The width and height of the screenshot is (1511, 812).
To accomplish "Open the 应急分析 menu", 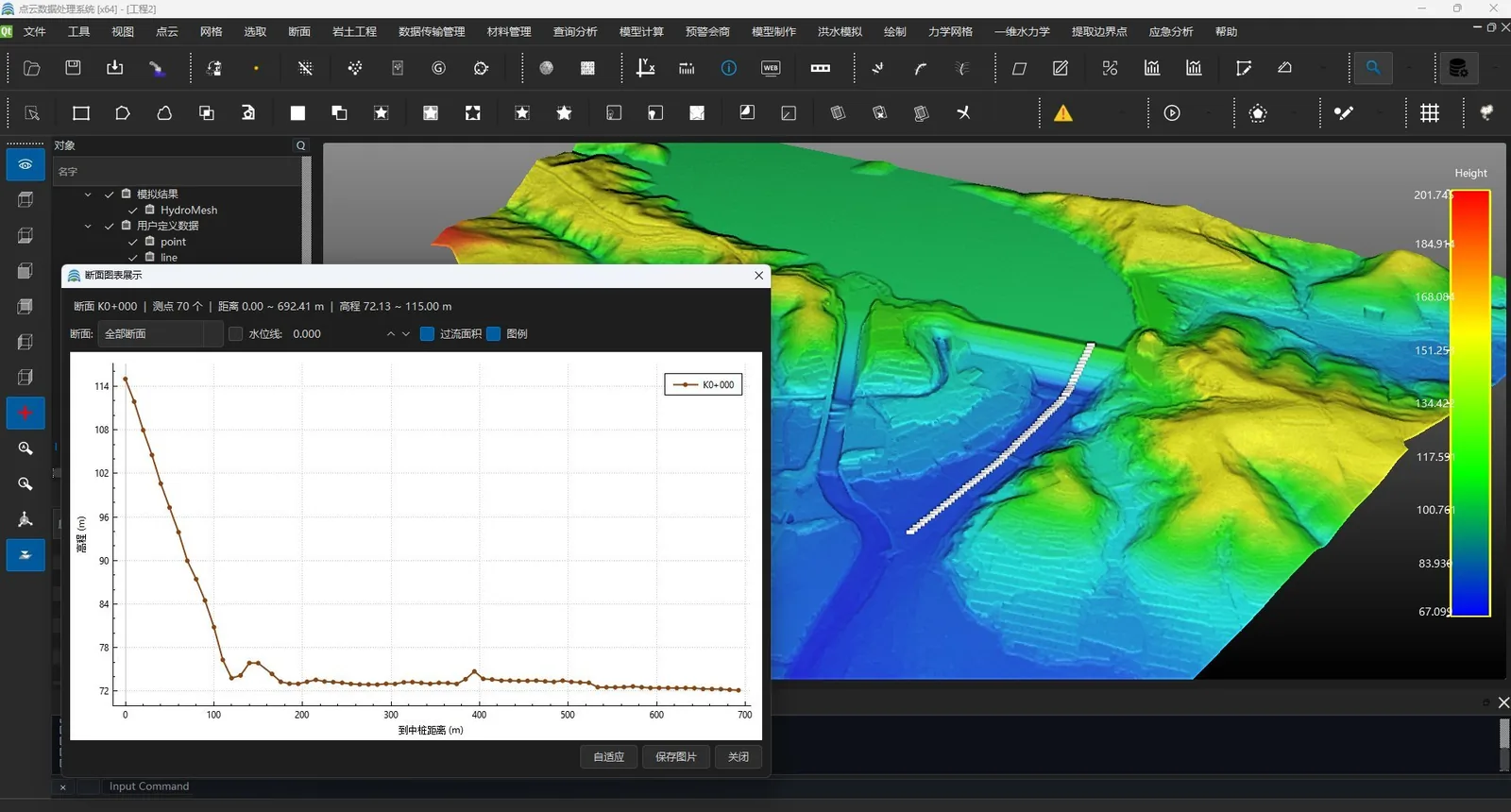I will point(1171,32).
